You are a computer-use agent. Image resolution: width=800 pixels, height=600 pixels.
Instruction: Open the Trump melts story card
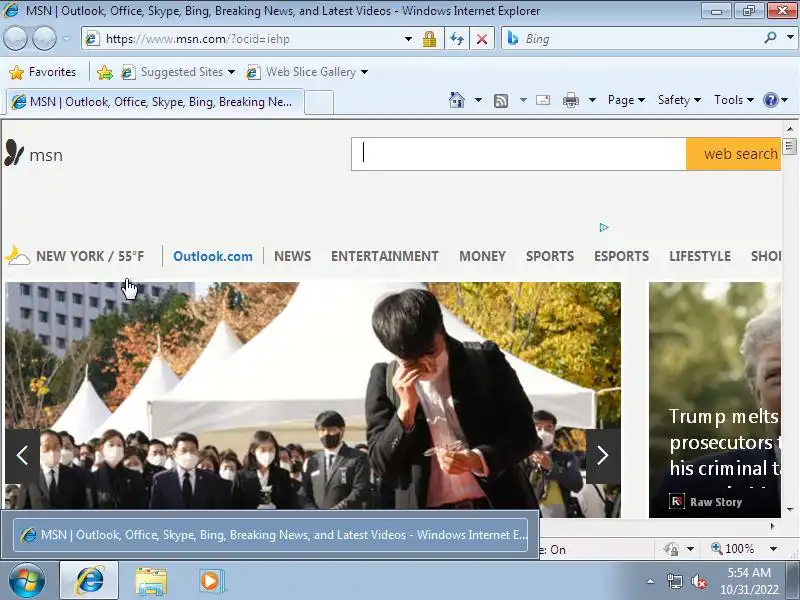(715, 400)
